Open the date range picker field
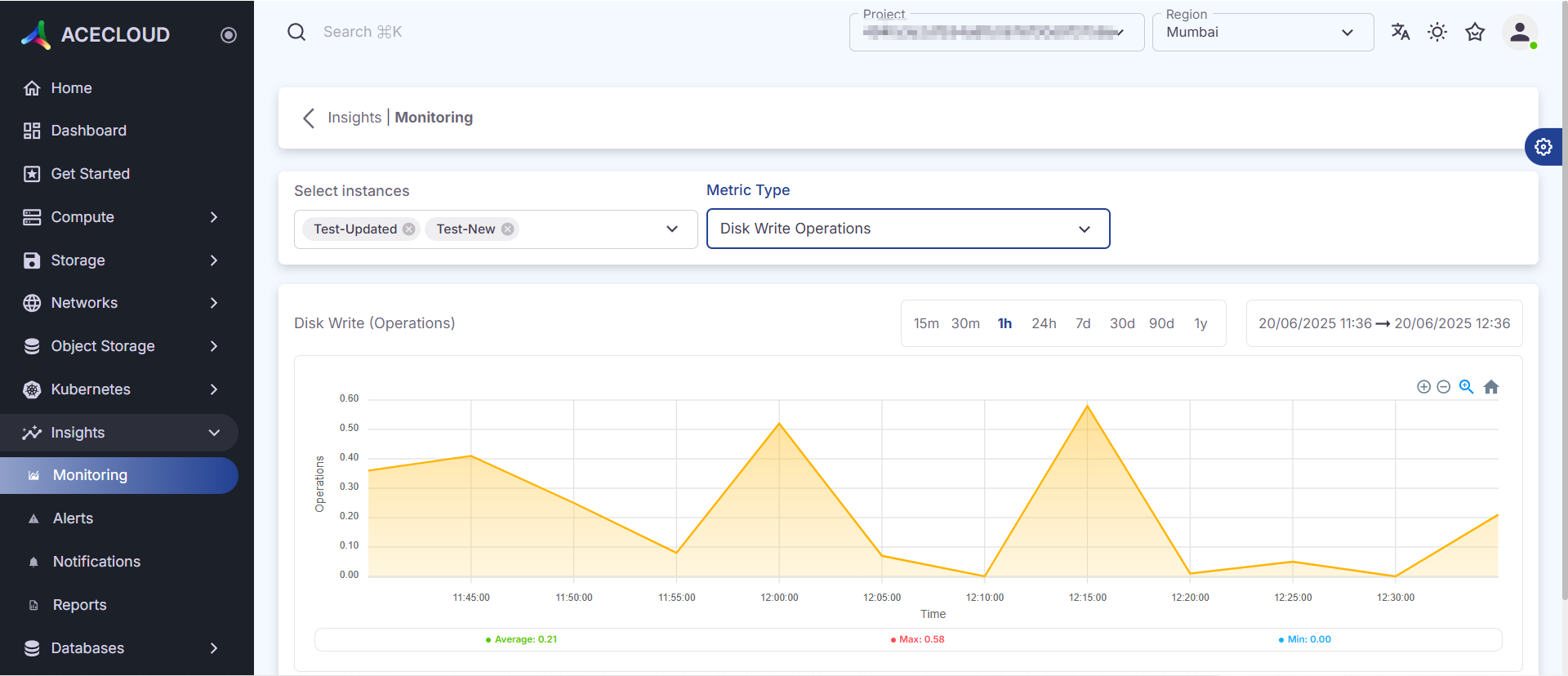The image size is (1568, 676). tap(1383, 323)
